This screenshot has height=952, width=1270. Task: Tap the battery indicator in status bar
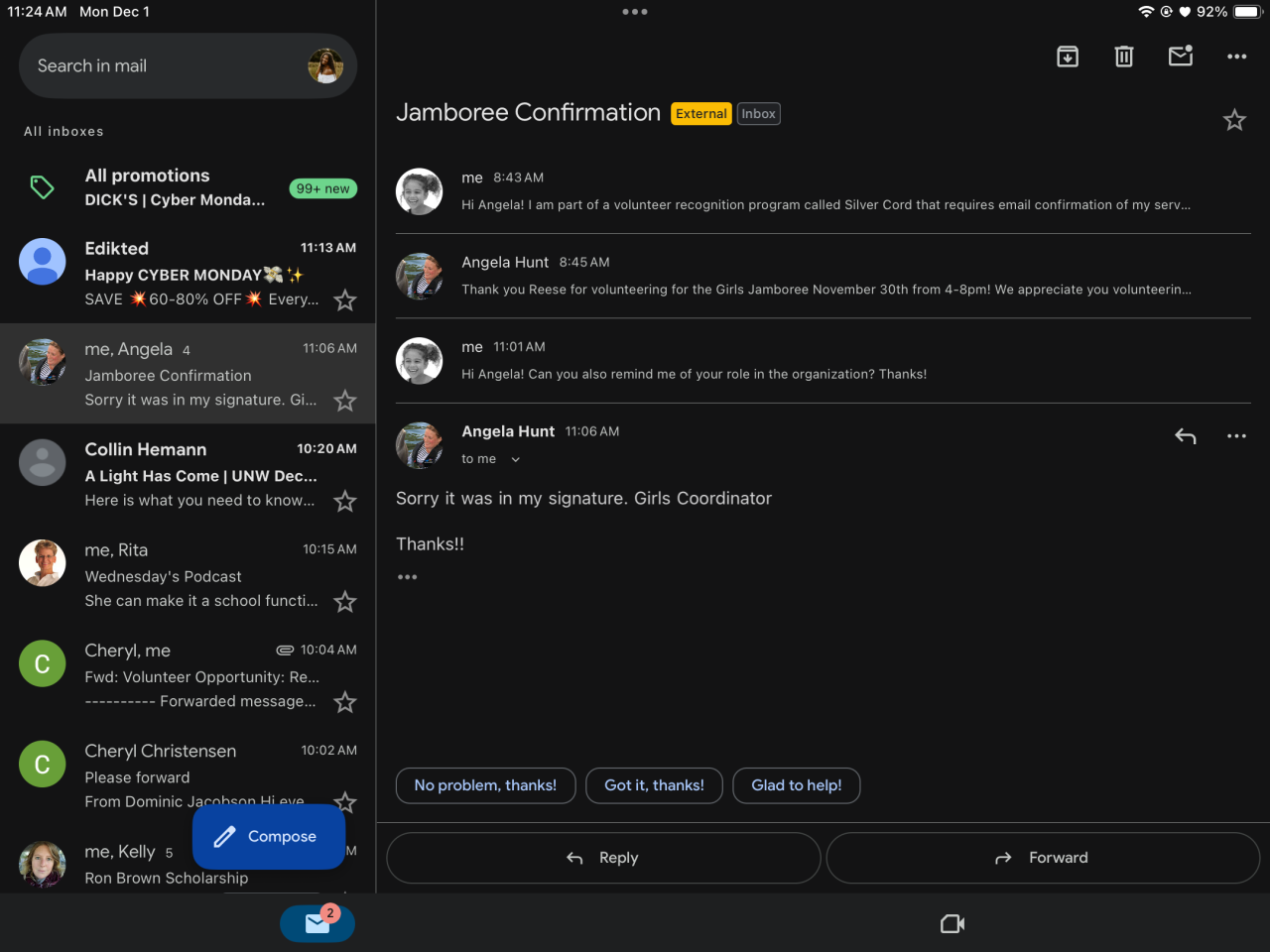[x=1247, y=12]
